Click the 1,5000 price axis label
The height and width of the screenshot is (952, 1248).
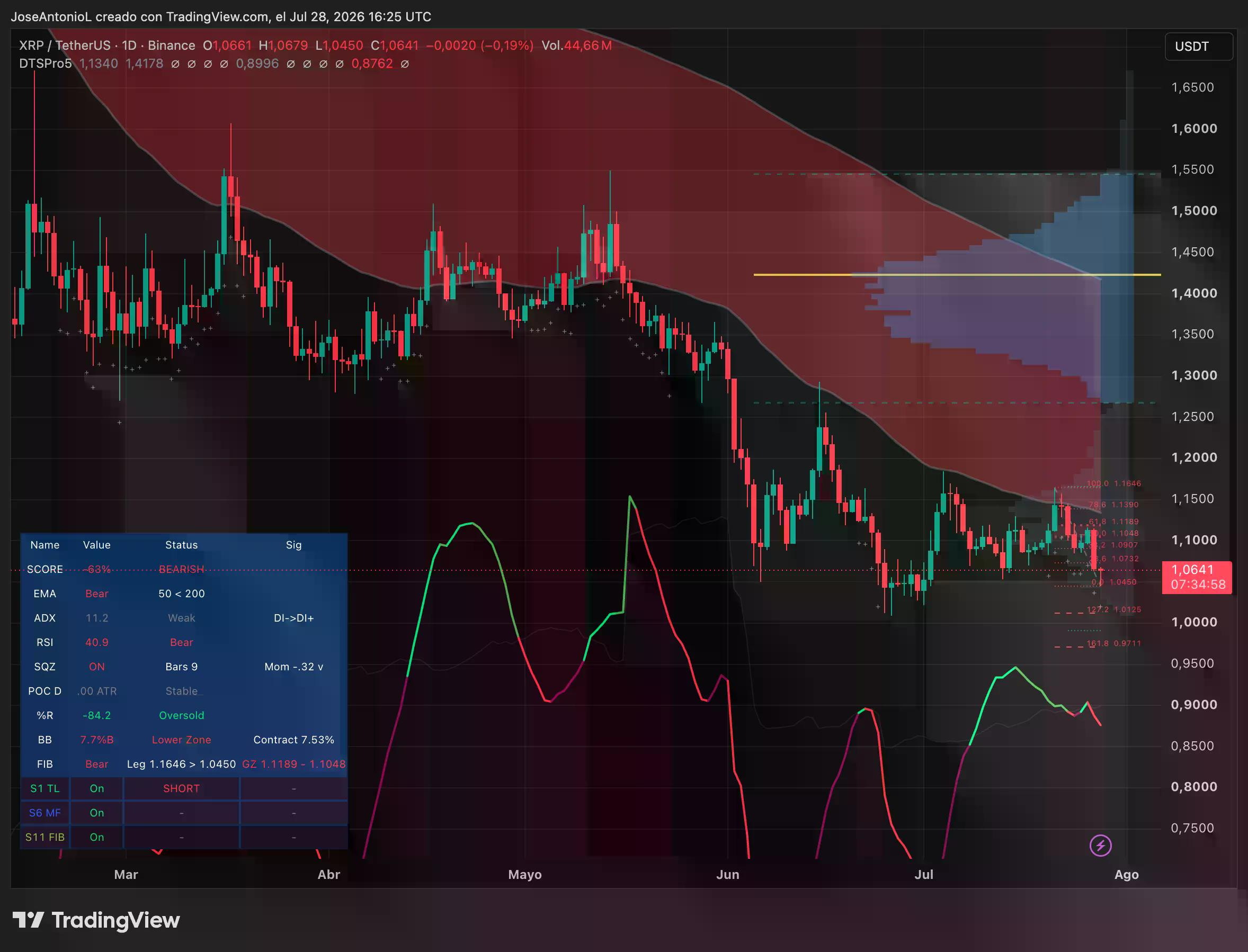click(x=1194, y=211)
